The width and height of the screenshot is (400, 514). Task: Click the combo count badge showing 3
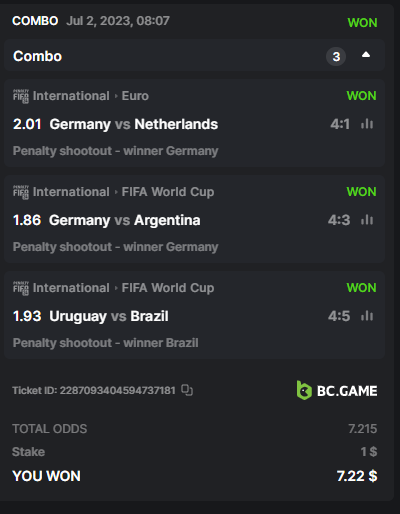[x=336, y=56]
